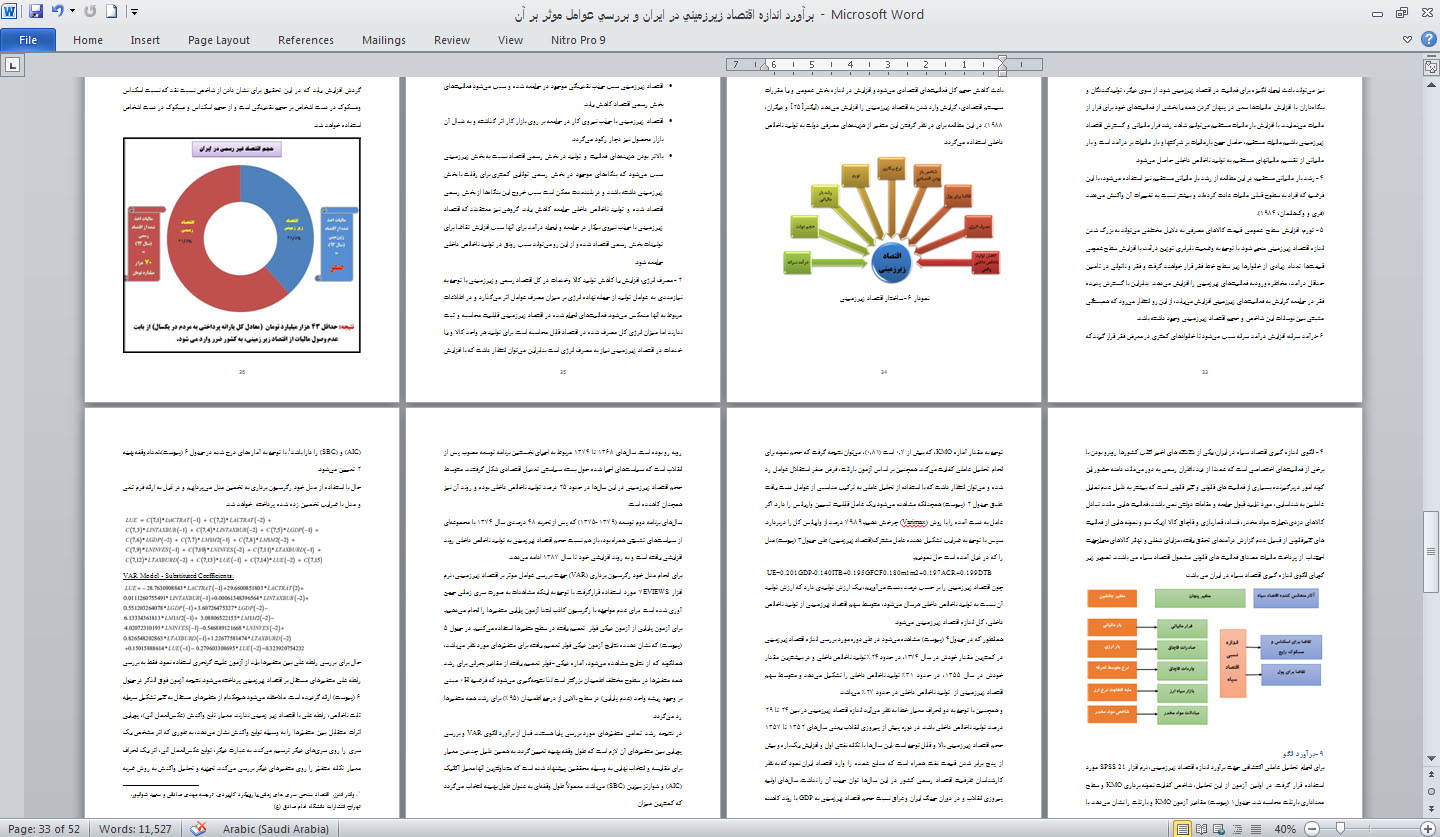1440x837 pixels.
Task: Open Word Help question mark icon
Action: pyautogui.click(x=1428, y=39)
